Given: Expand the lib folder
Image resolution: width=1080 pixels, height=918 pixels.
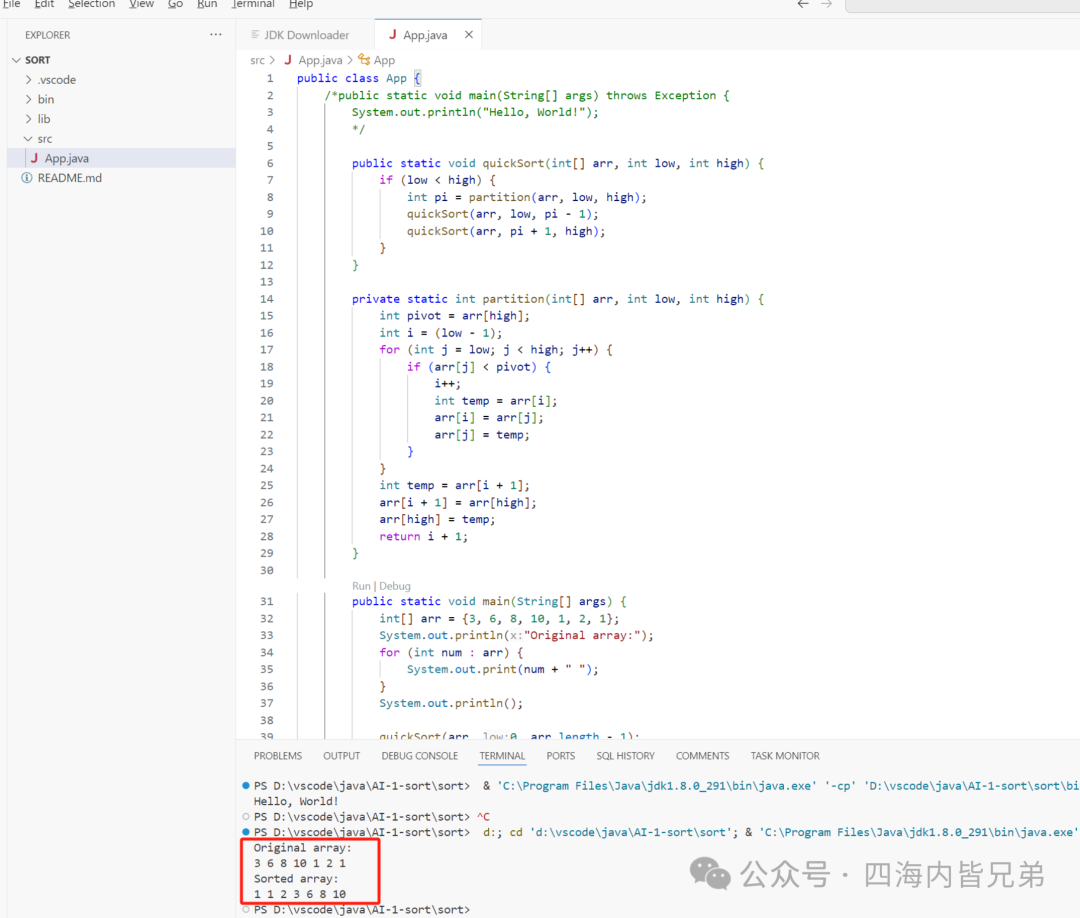Looking at the screenshot, I should [x=28, y=119].
